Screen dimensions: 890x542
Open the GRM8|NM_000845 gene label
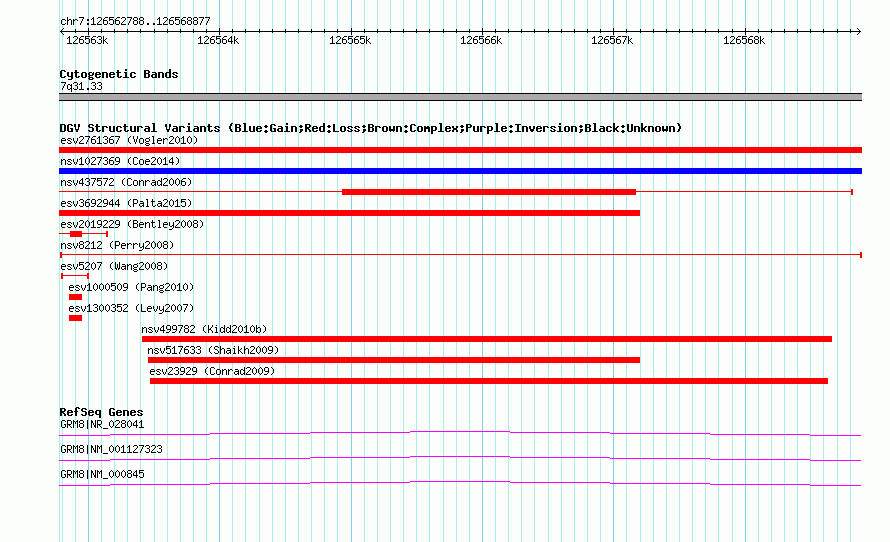[x=102, y=474]
